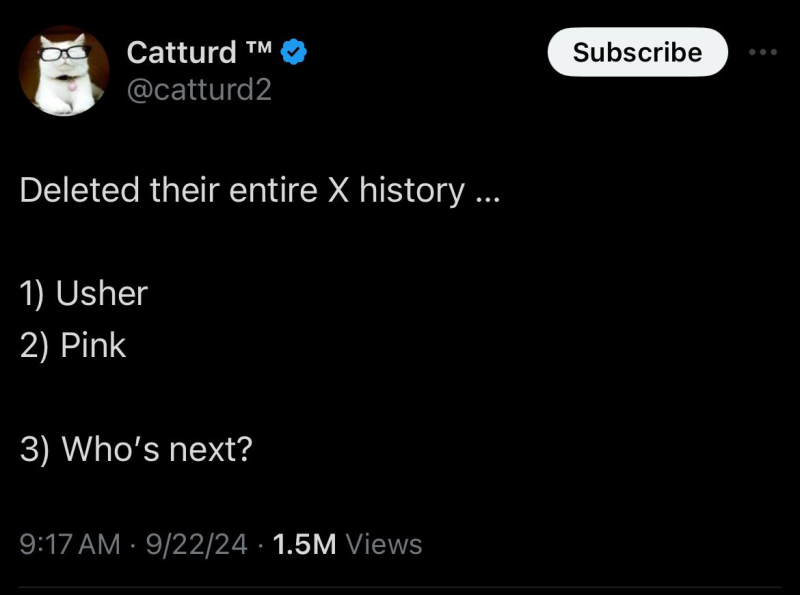Screen dimensions: 800x595
Task: Open the 9:17 AM timestamp
Action: tap(70, 544)
